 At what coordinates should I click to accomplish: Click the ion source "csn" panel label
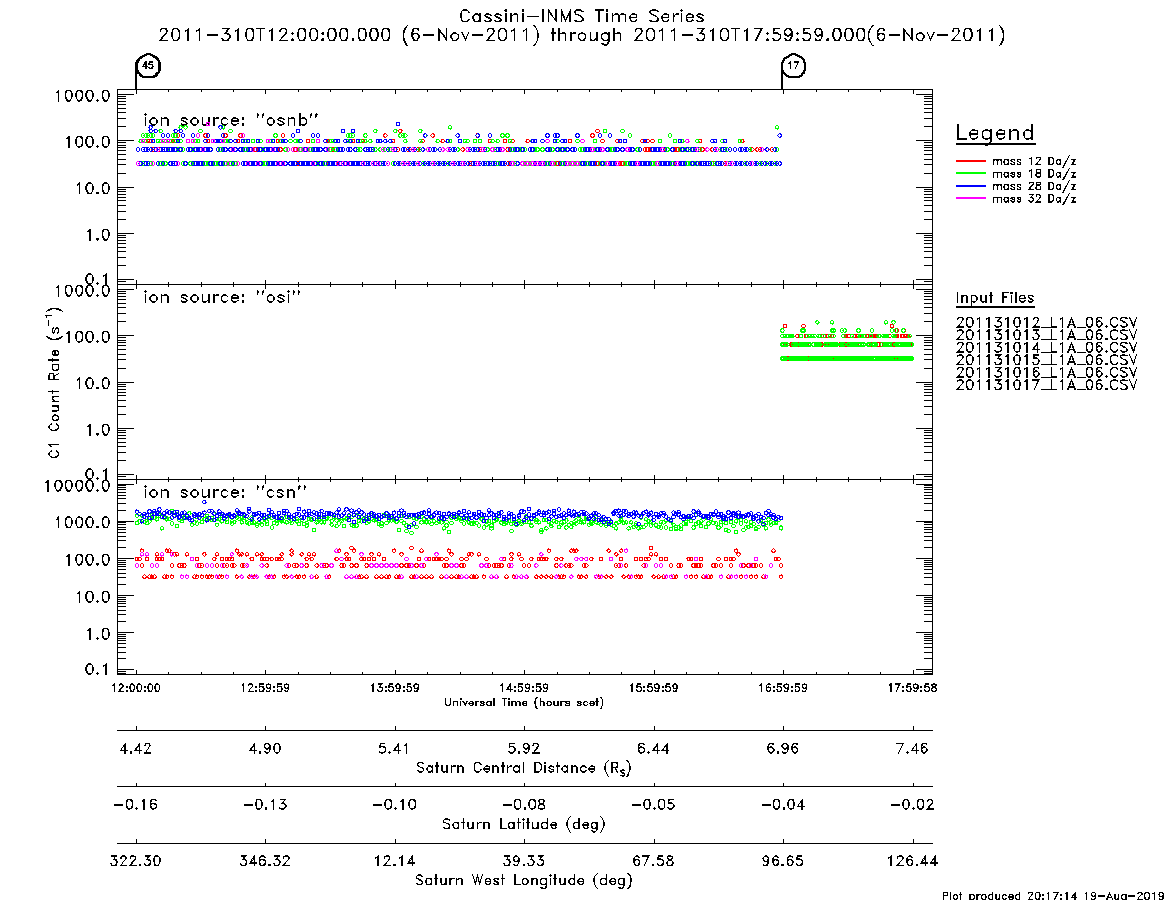225,492
